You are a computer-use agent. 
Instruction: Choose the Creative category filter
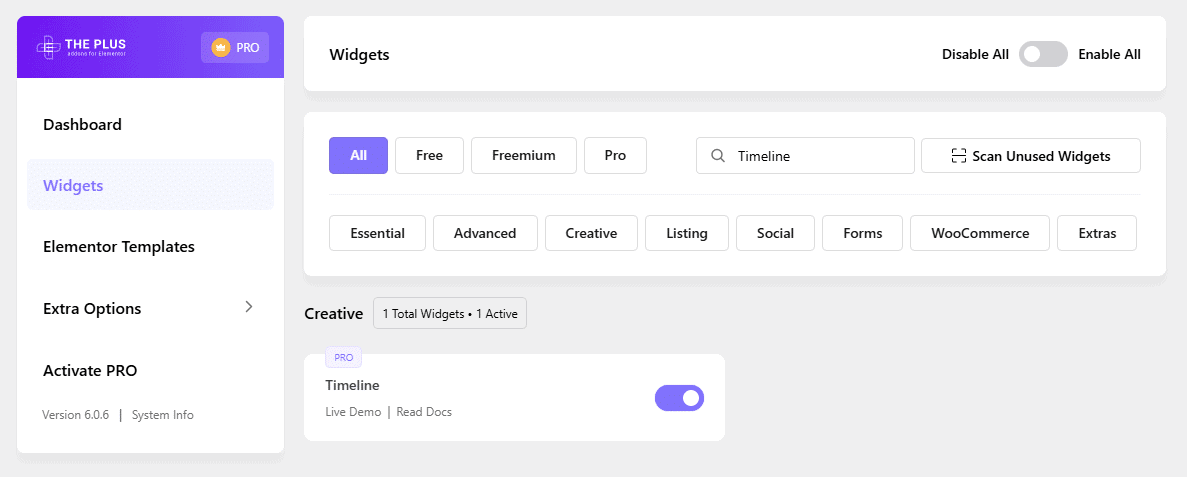(591, 233)
